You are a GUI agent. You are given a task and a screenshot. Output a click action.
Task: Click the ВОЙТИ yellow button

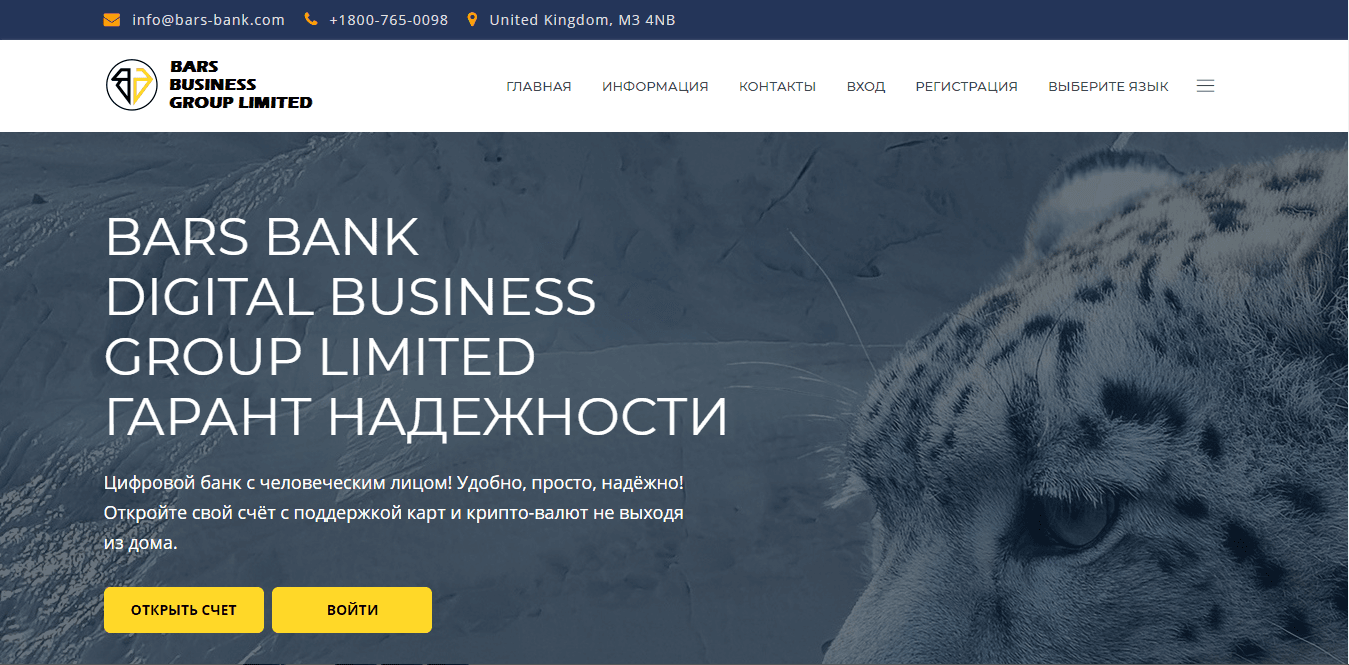click(352, 610)
